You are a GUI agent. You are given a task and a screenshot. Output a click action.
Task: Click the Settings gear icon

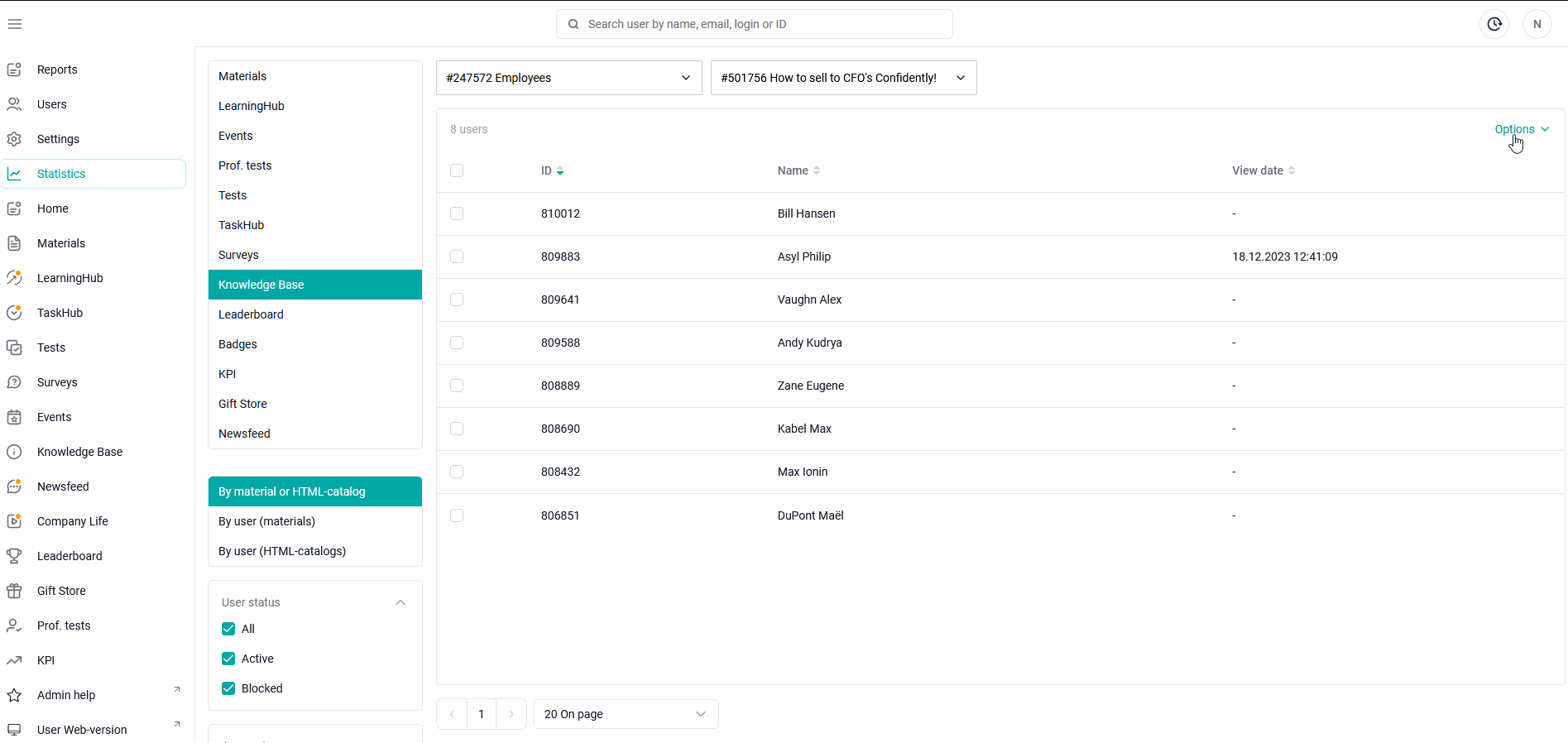click(x=14, y=139)
